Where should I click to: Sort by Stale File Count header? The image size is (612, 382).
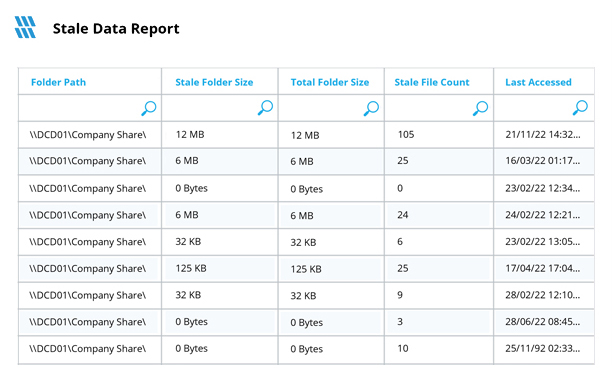[432, 82]
